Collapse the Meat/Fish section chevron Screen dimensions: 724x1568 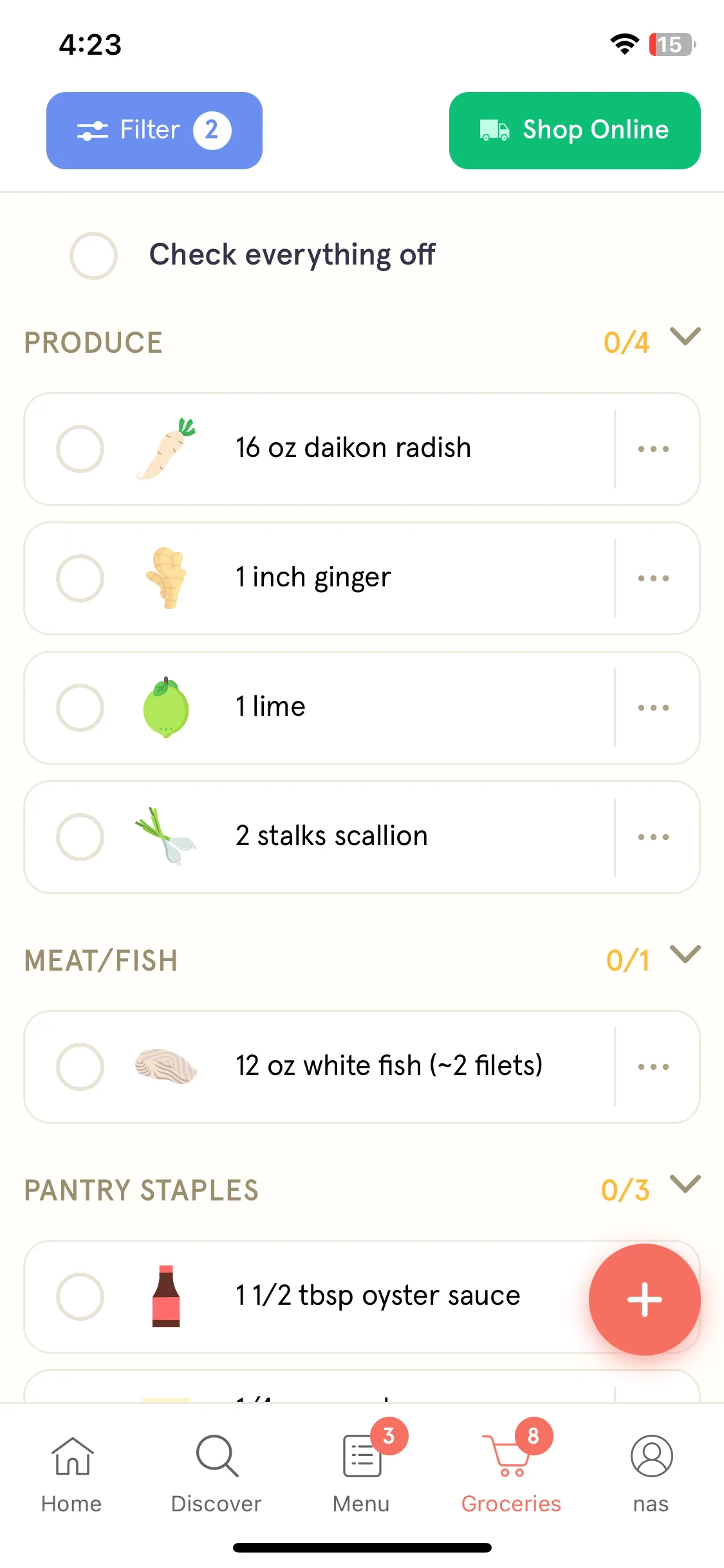tap(685, 955)
